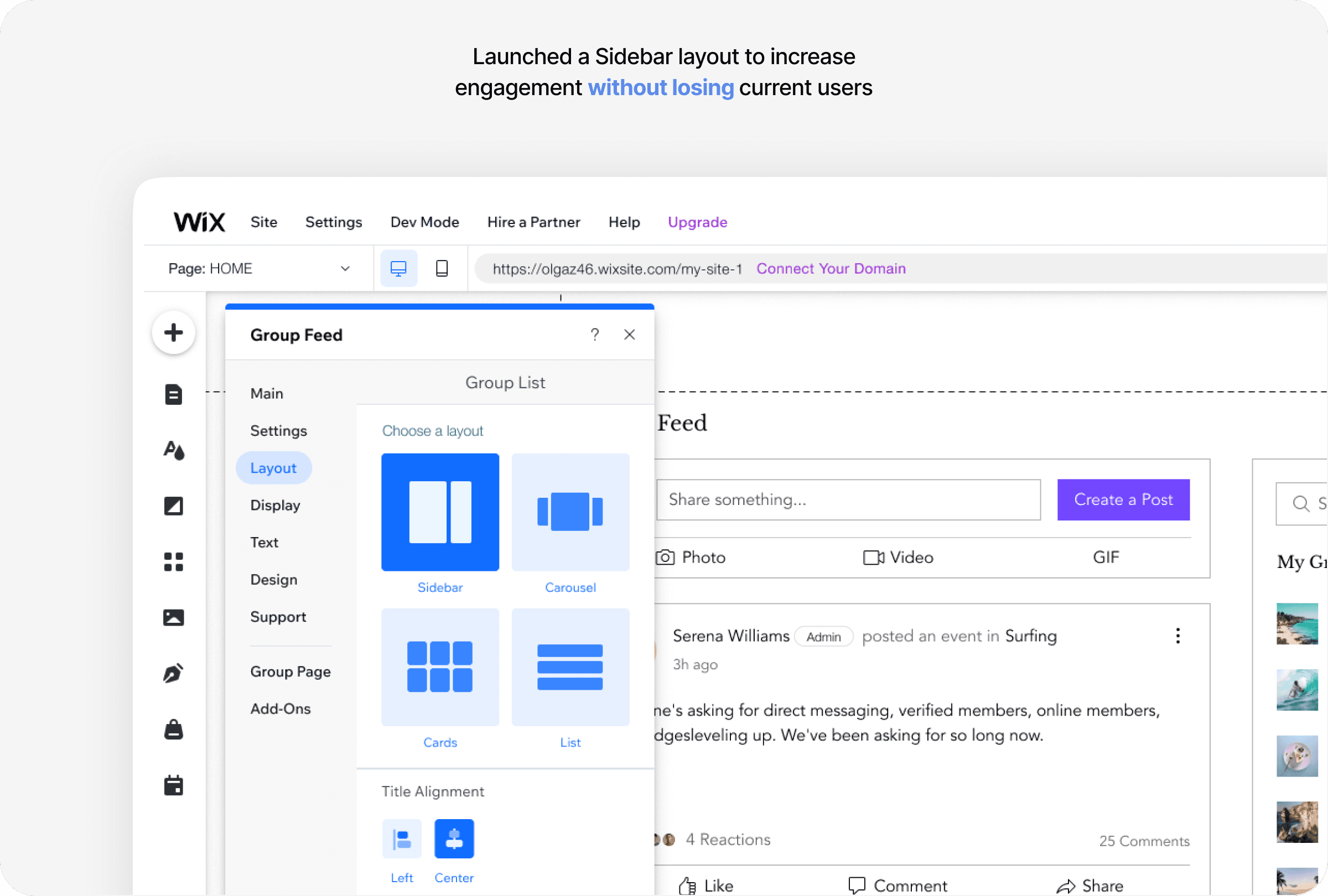Click the Share something input field
The image size is (1328, 896).
(x=848, y=499)
